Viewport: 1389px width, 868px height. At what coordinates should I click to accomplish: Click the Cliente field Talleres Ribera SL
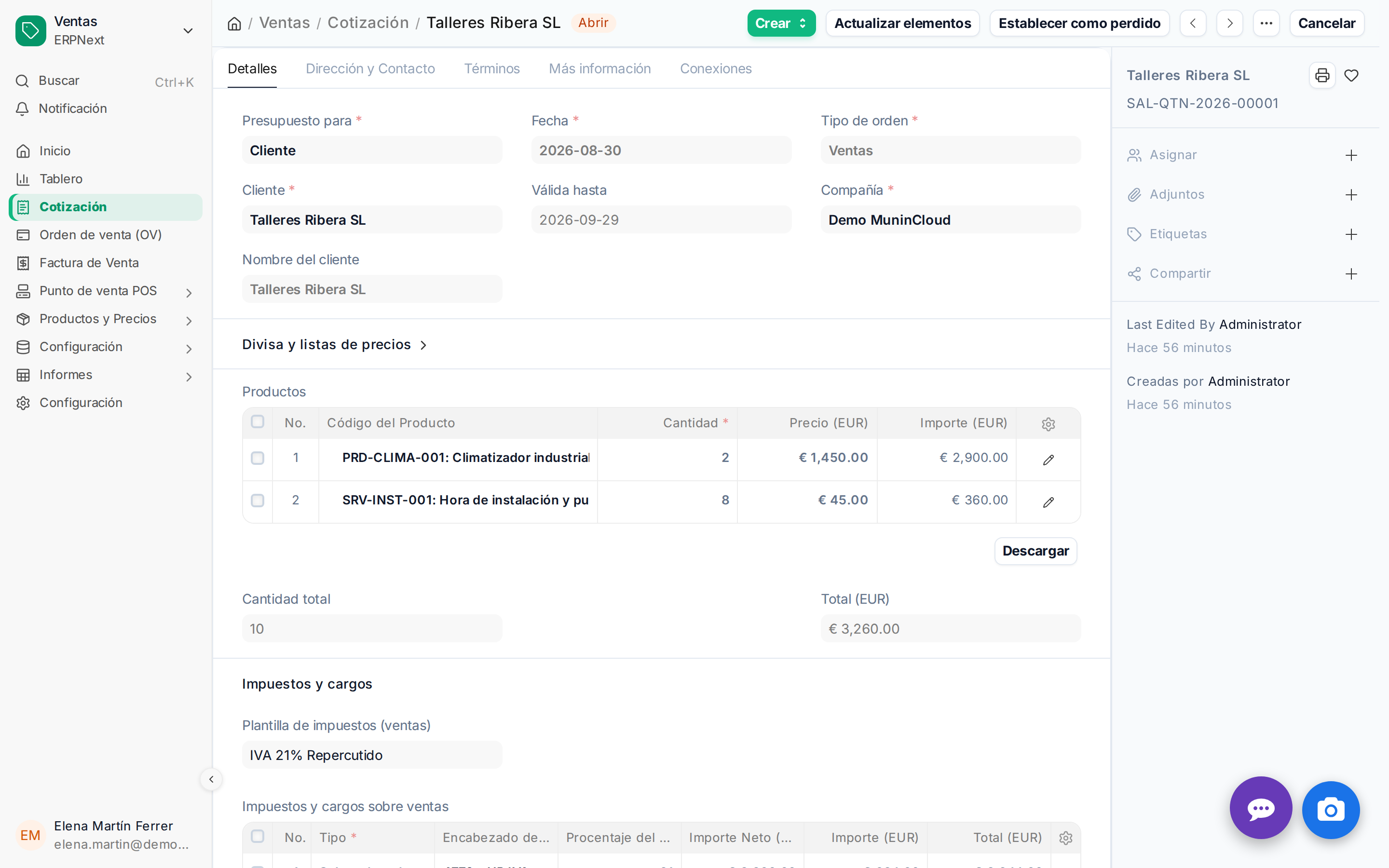coord(372,220)
